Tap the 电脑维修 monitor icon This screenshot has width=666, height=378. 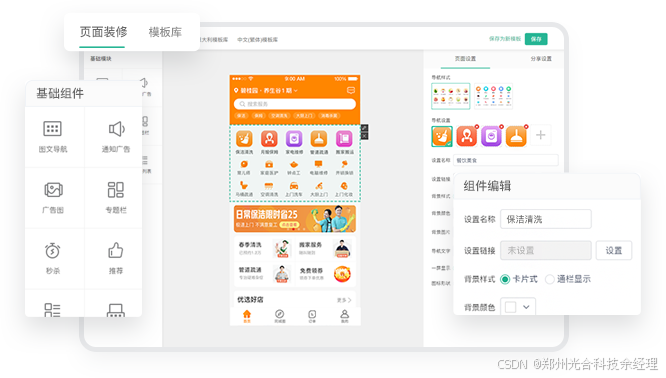point(319,164)
